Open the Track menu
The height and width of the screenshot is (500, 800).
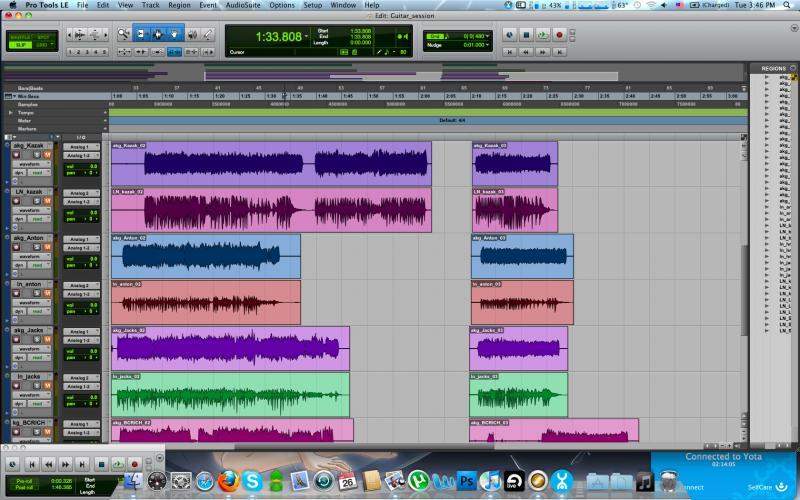click(x=150, y=5)
